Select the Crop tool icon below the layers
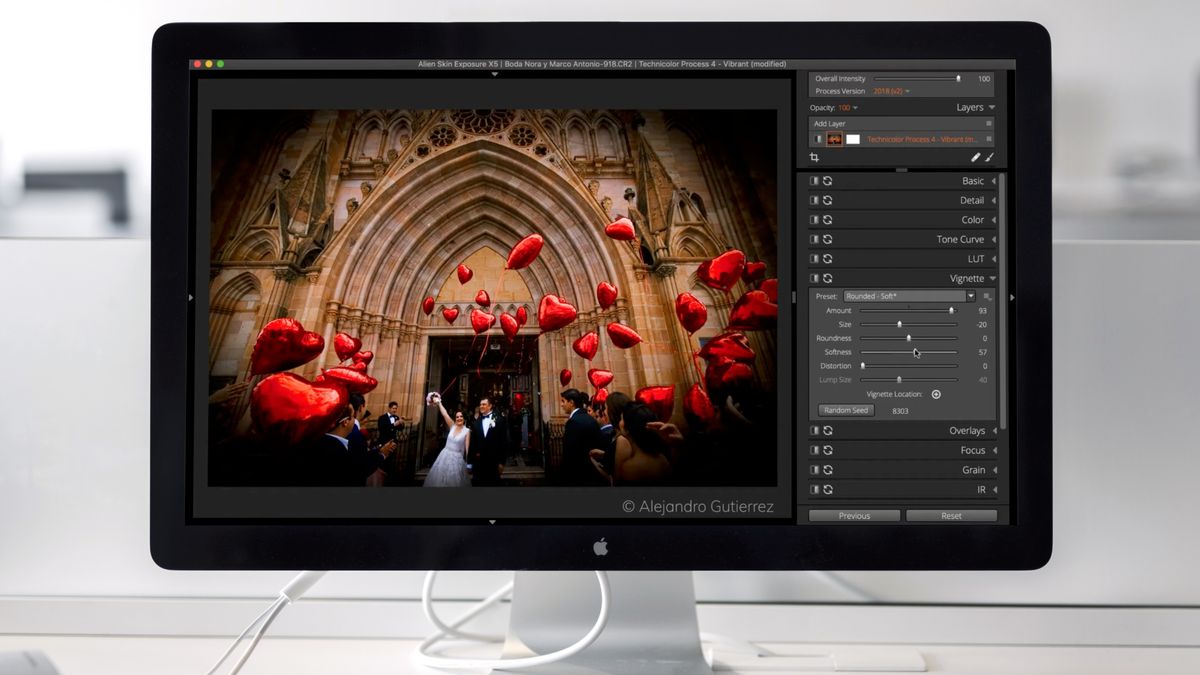The width and height of the screenshot is (1200, 675). 815,157
